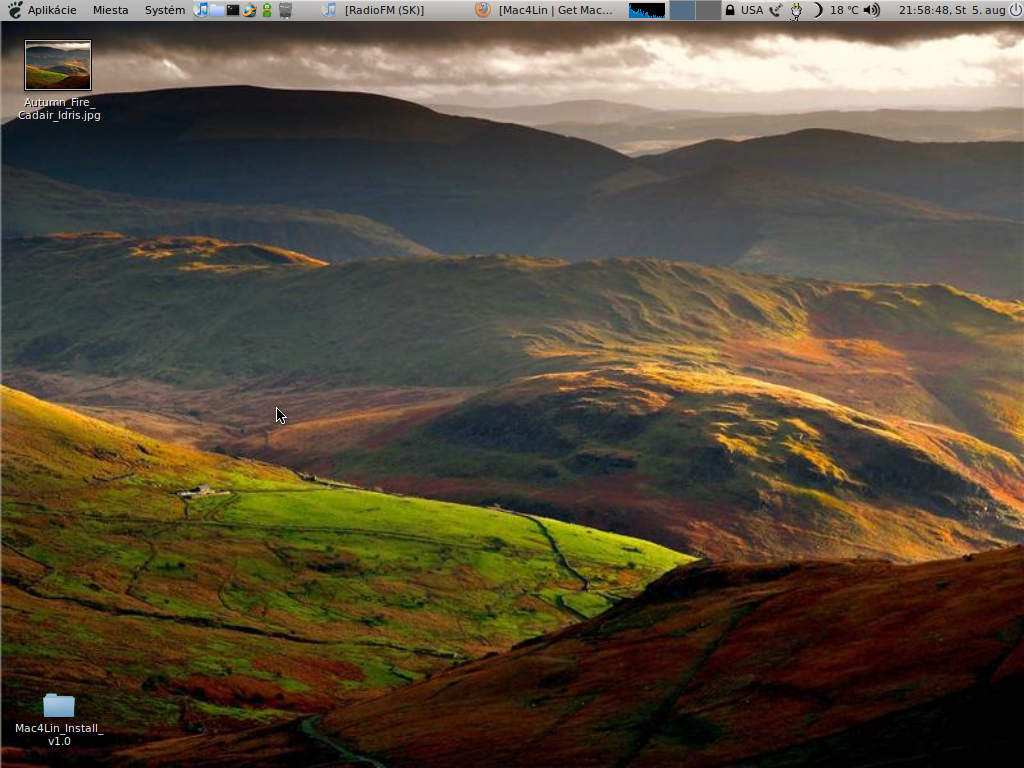Screen dimensions: 1024x768
Task: Launch the web browser globe icon
Action: (249, 10)
